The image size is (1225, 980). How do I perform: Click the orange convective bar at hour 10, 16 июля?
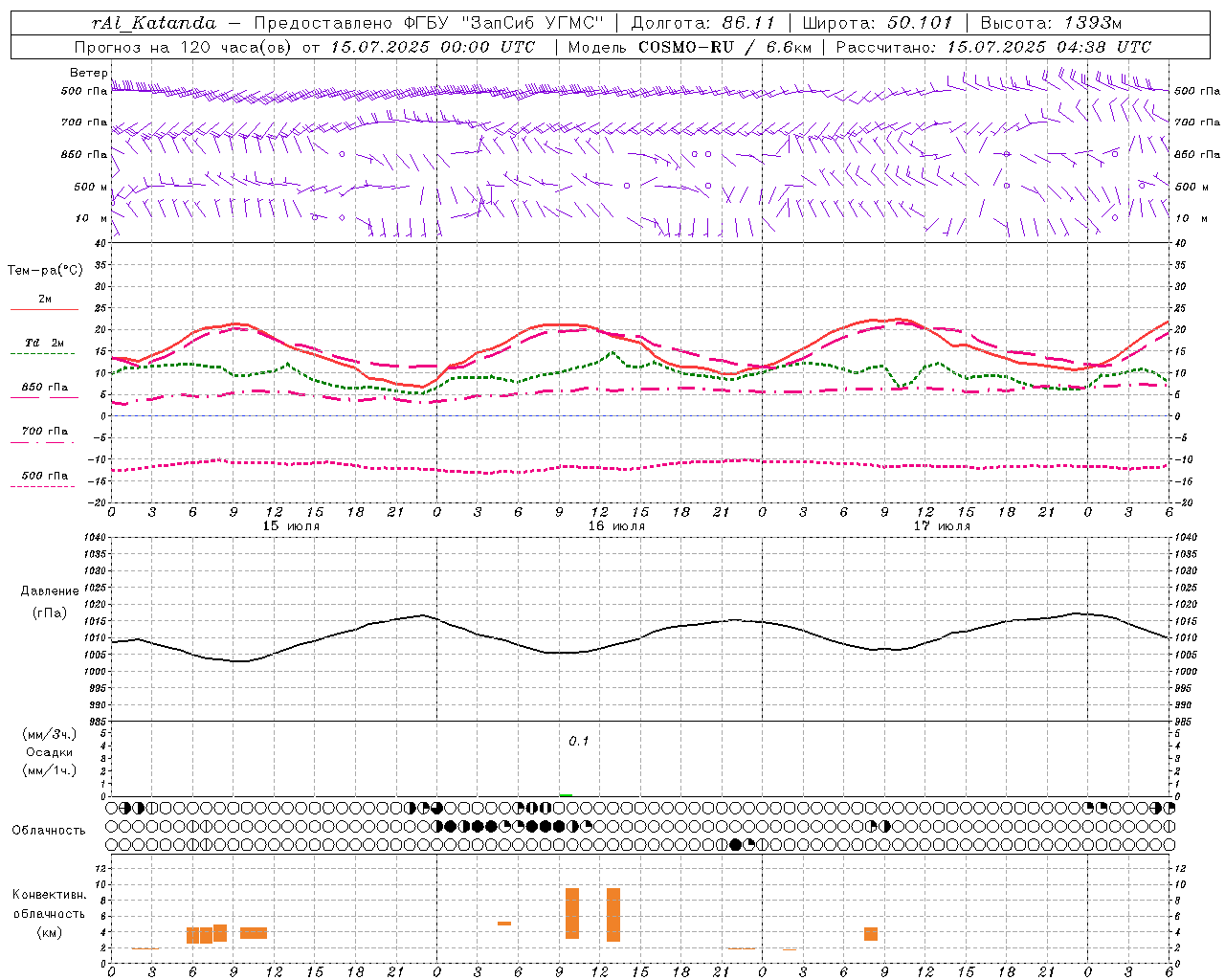pos(572,913)
